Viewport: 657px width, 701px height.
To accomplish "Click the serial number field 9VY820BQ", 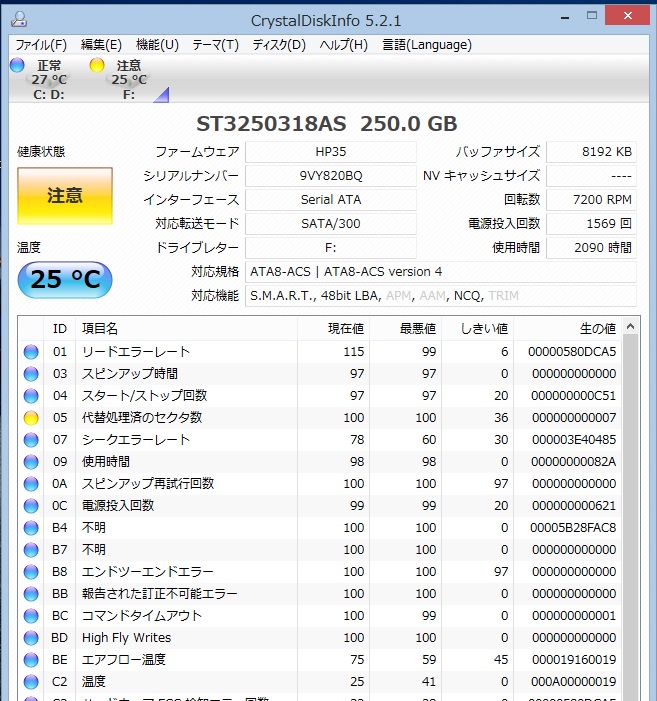I will click(331, 176).
